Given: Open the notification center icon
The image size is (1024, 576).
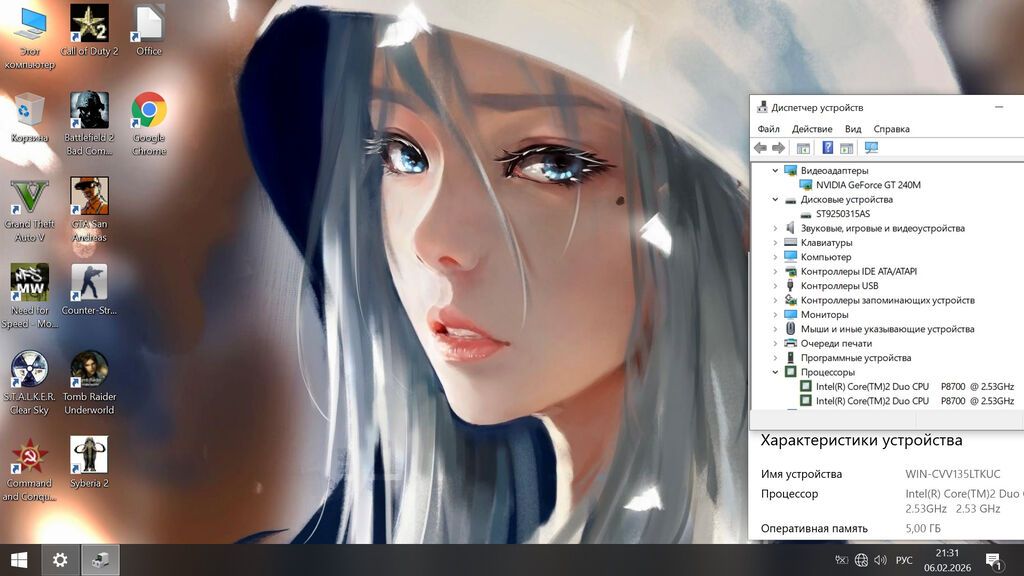Looking at the screenshot, I should pyautogui.click(x=994, y=560).
